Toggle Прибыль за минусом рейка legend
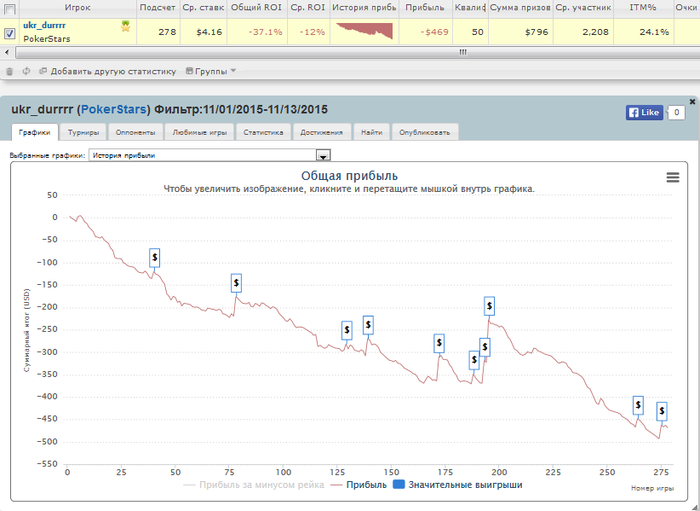Image resolution: width=700 pixels, height=511 pixels. (x=254, y=485)
